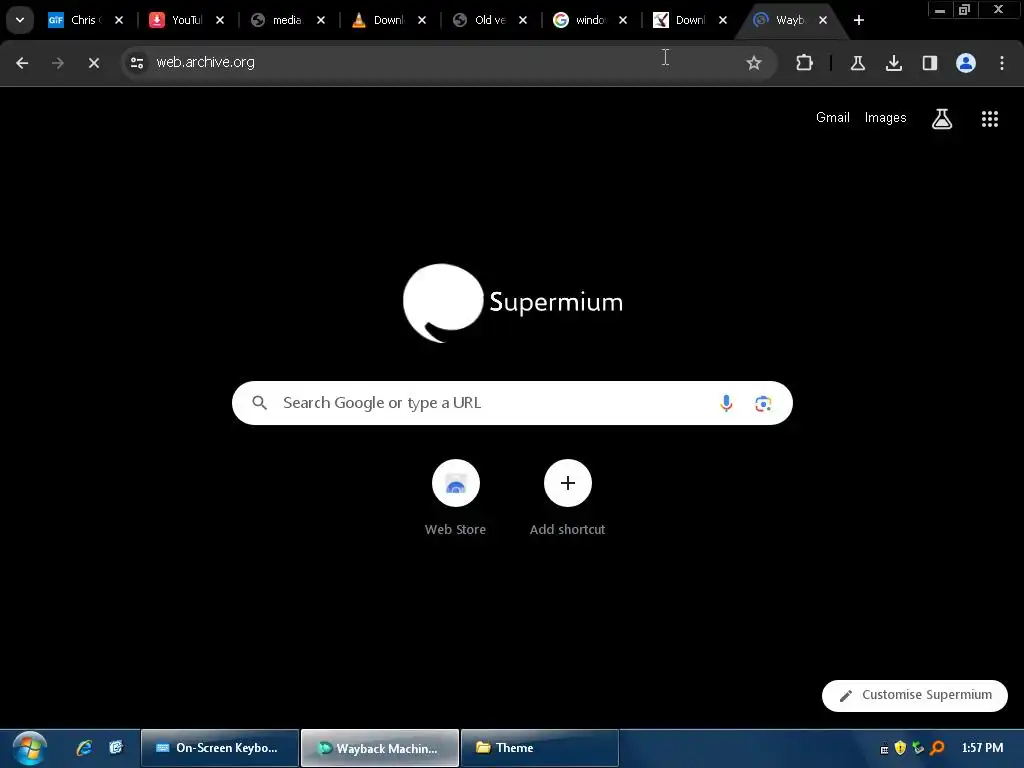
Task: Close the Wayback Machine tab
Action: (823, 20)
